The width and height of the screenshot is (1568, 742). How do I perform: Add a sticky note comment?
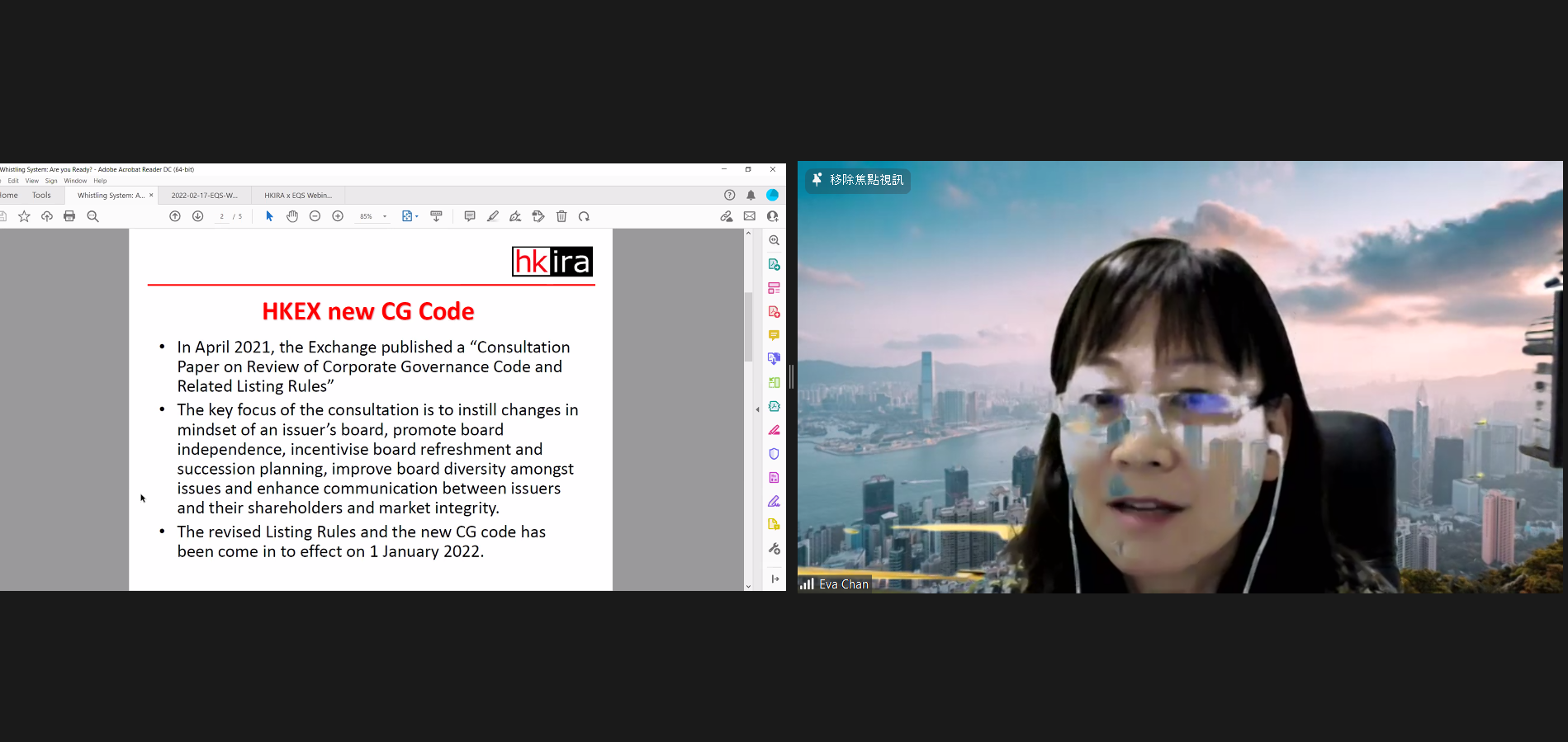(x=470, y=216)
